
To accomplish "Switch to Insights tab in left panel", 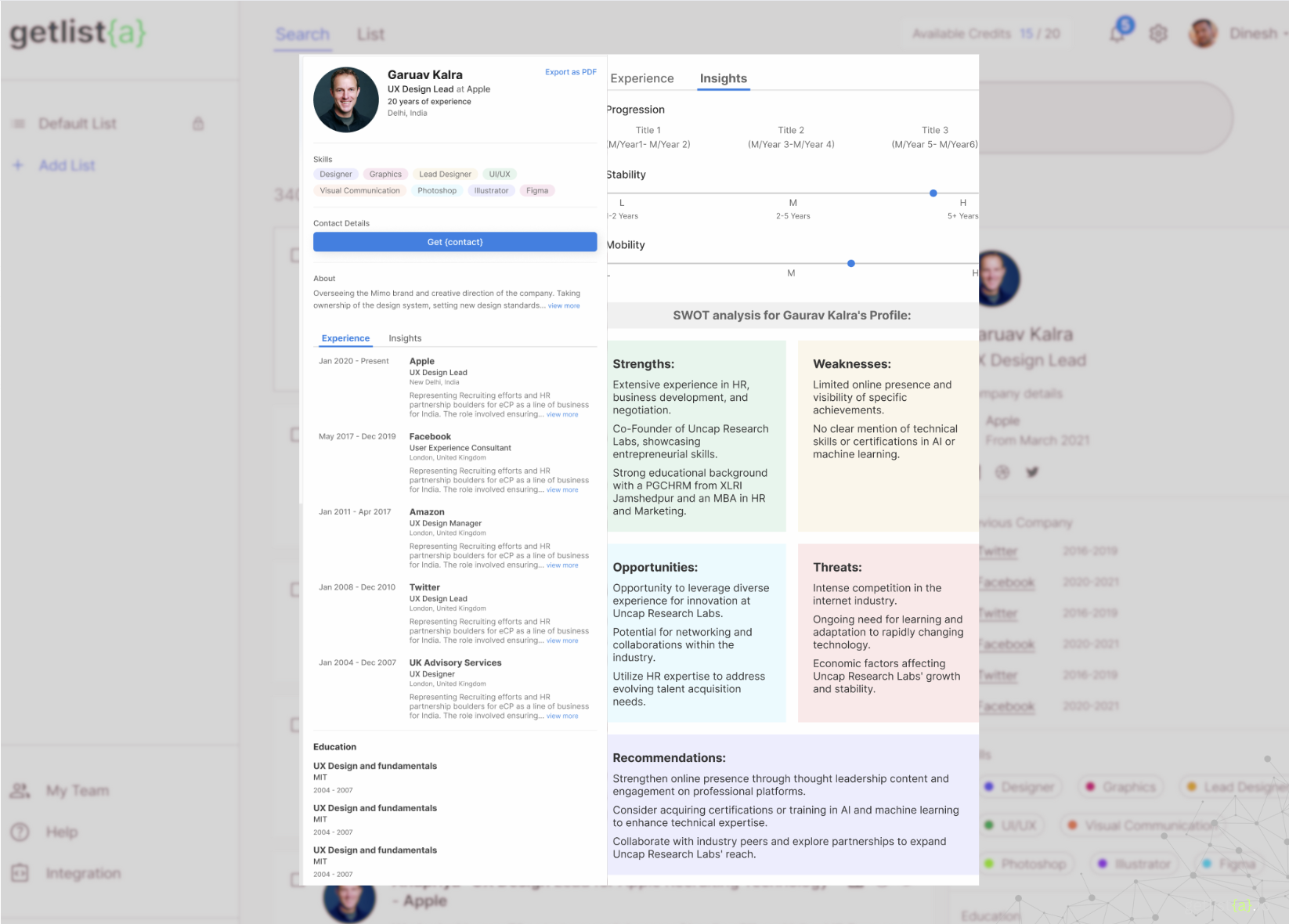I will tap(405, 338).
